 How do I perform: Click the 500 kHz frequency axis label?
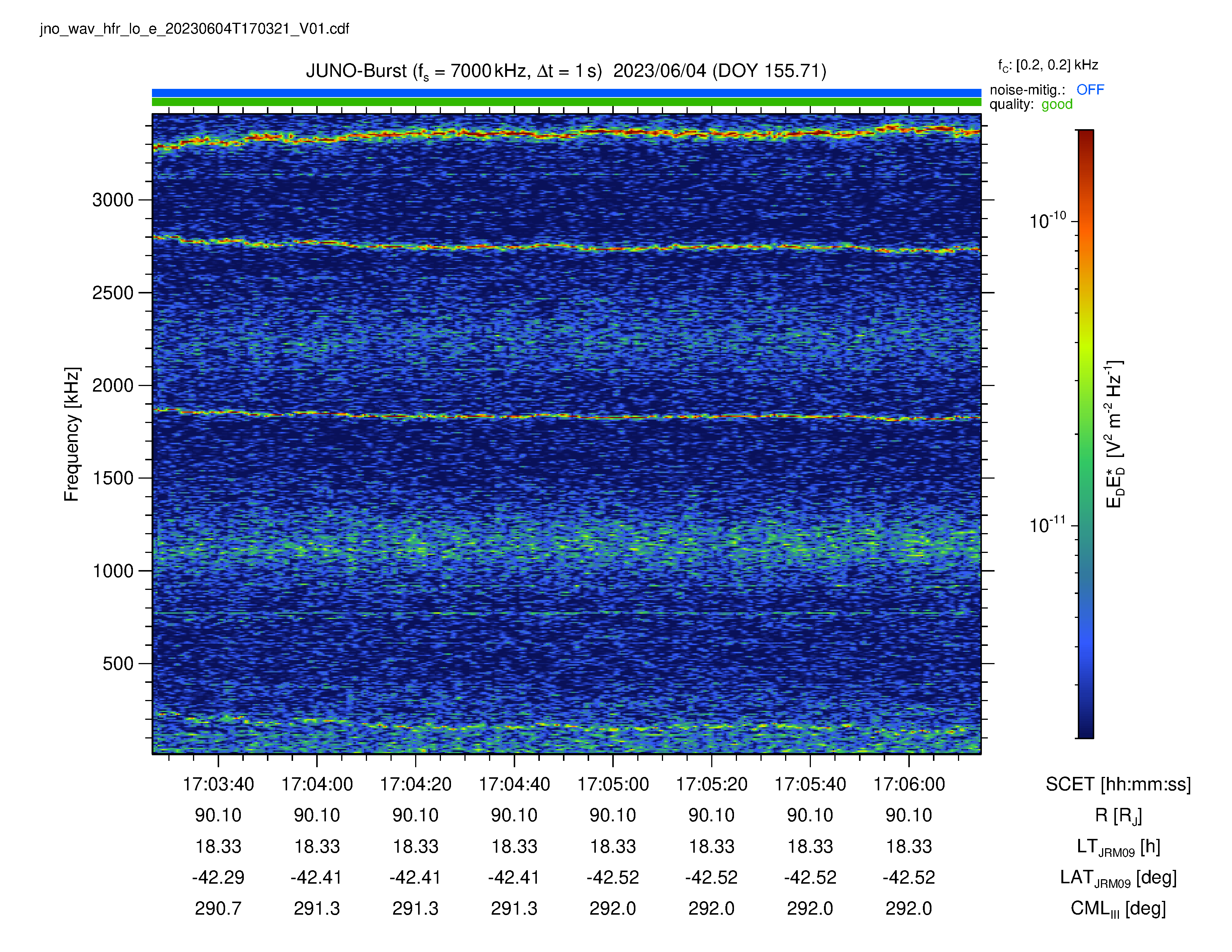118,663
